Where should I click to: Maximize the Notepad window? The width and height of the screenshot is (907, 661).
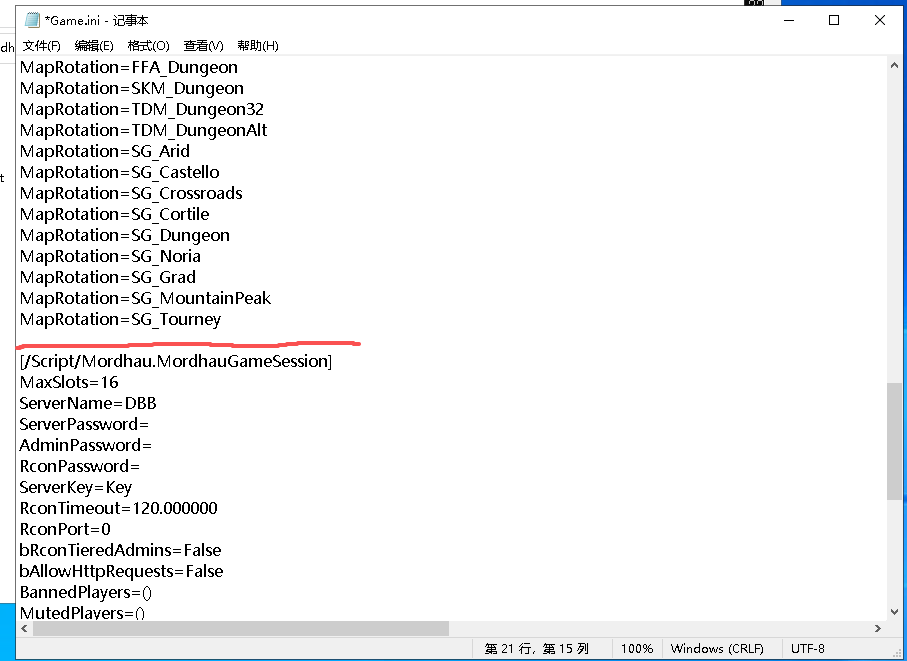834,20
